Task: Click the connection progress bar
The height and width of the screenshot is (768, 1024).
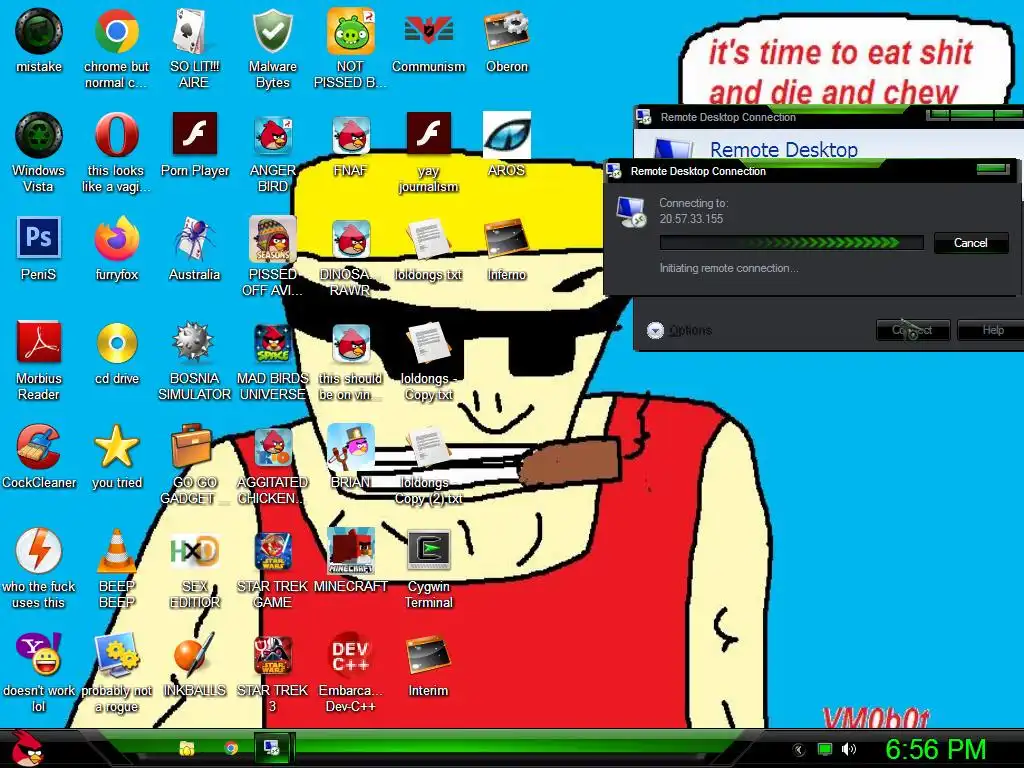Action: point(792,243)
